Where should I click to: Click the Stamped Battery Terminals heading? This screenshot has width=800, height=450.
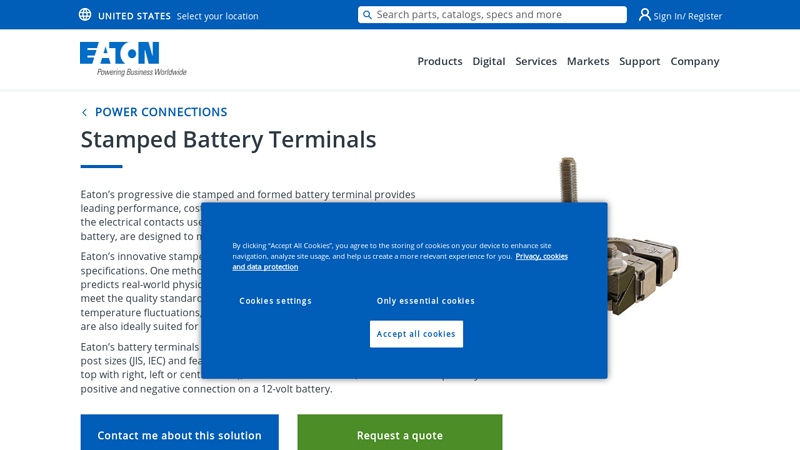[228, 139]
